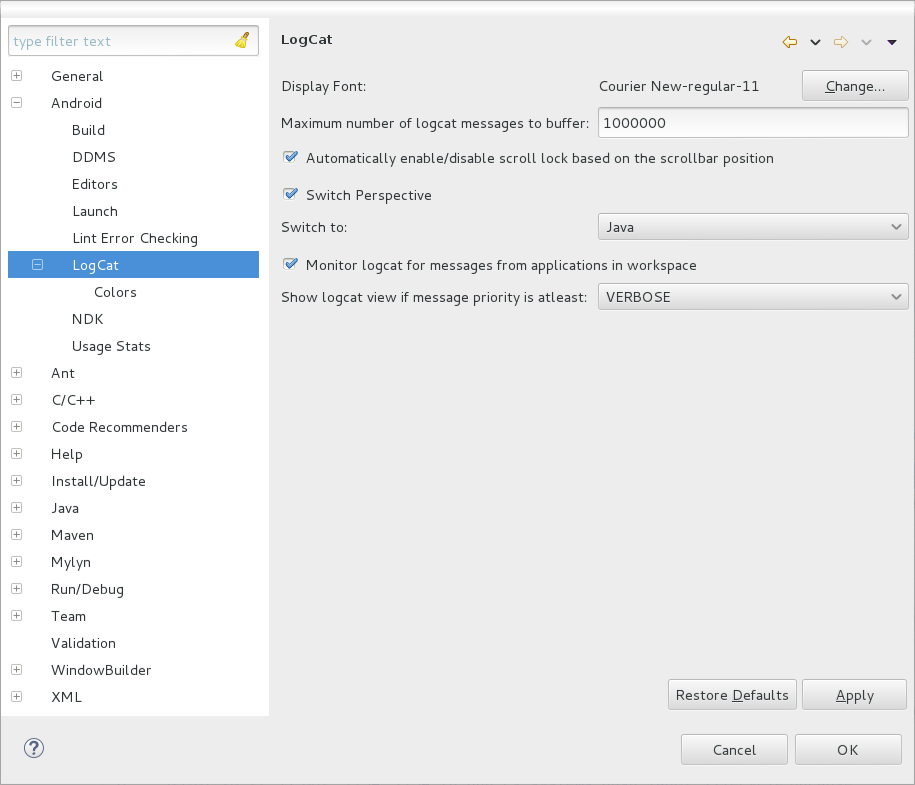Expand the Run/Debug tree node
The image size is (915, 785).
tap(17, 589)
